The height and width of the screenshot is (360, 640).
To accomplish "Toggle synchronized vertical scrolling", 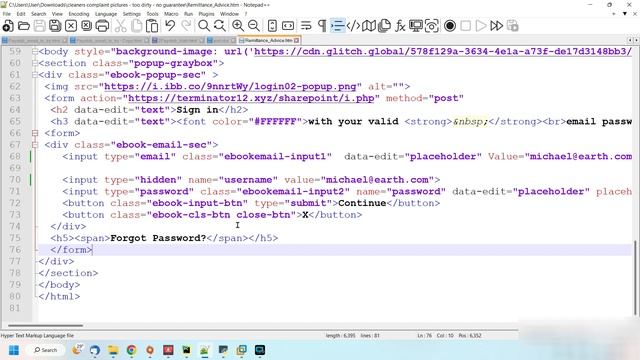I will pyautogui.click(x=272, y=26).
